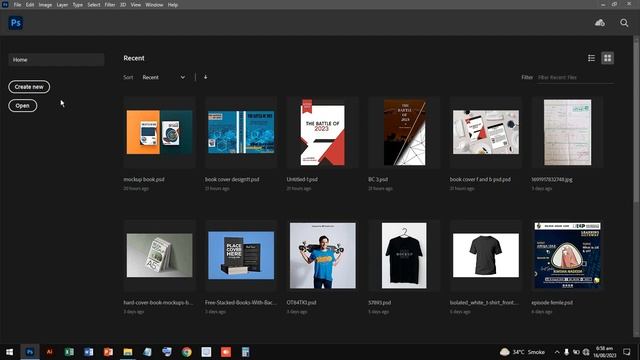Image resolution: width=640 pixels, height=360 pixels.
Task: Select the Home tab in sidebar
Action: pos(56,60)
